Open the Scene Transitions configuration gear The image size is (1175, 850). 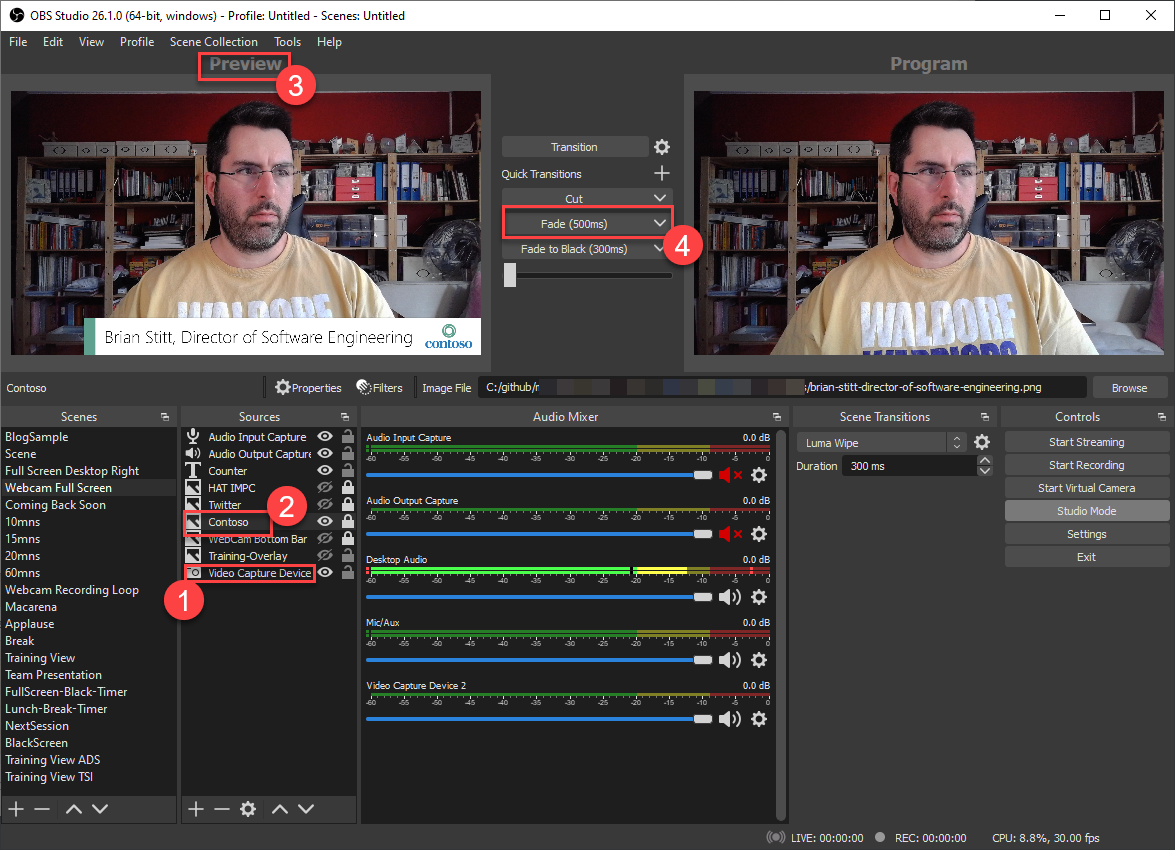tap(984, 442)
